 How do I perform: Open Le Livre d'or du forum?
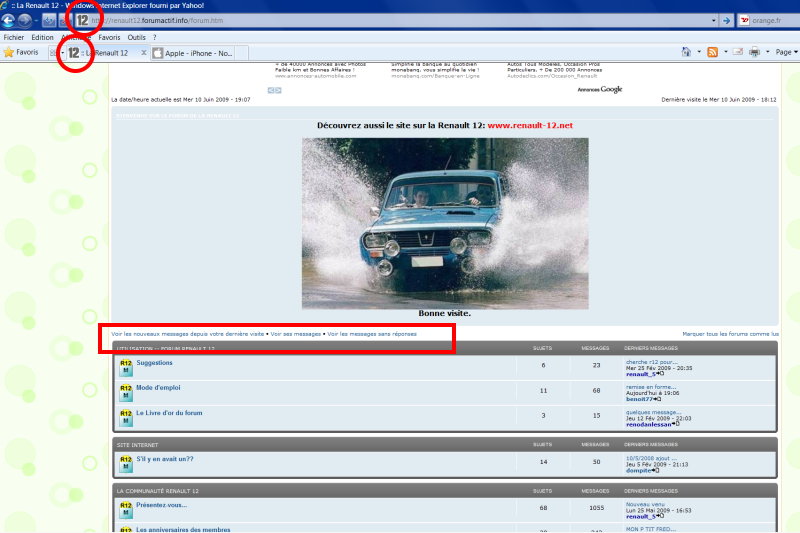pyautogui.click(x=169, y=413)
